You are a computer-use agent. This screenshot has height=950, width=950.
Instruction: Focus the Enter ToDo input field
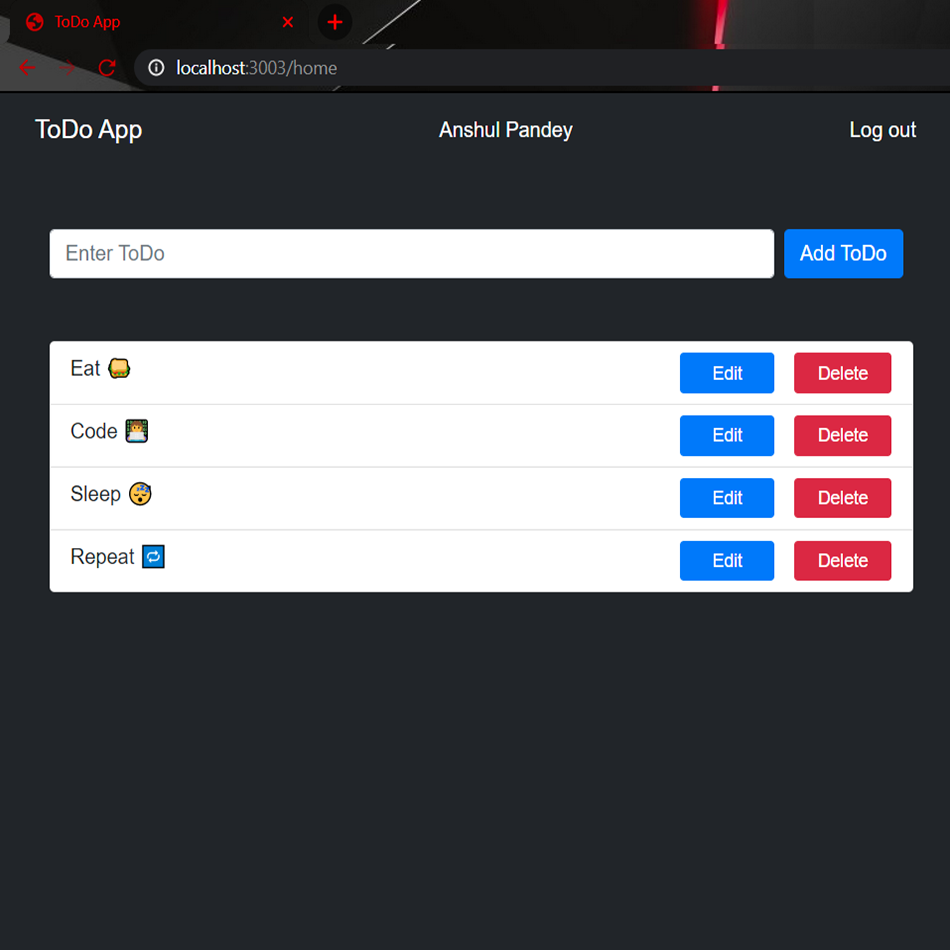tap(412, 253)
